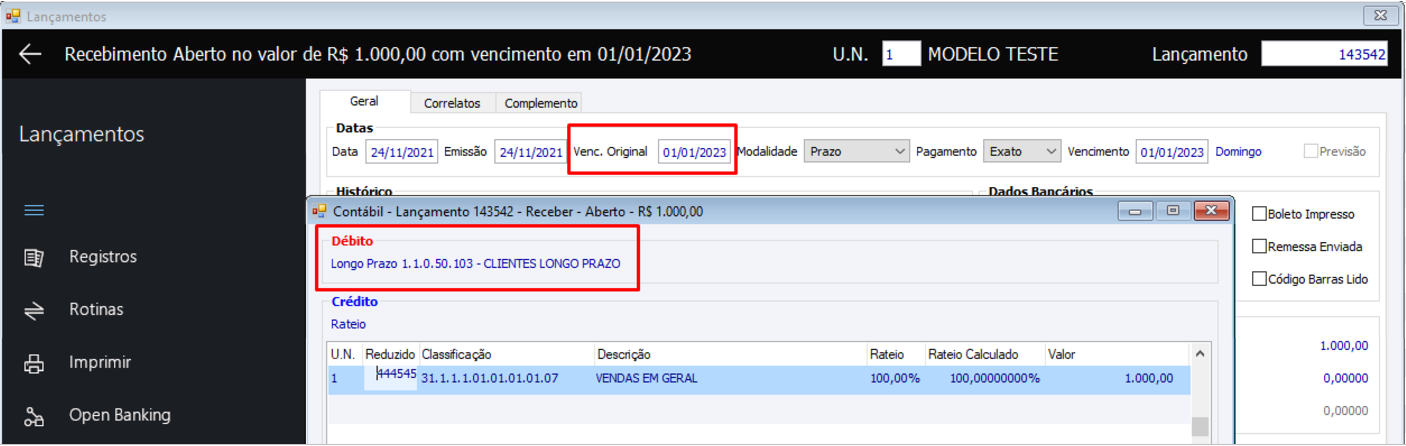Click the Rotinas arrows icon
The image size is (1406, 446).
(x=34, y=311)
